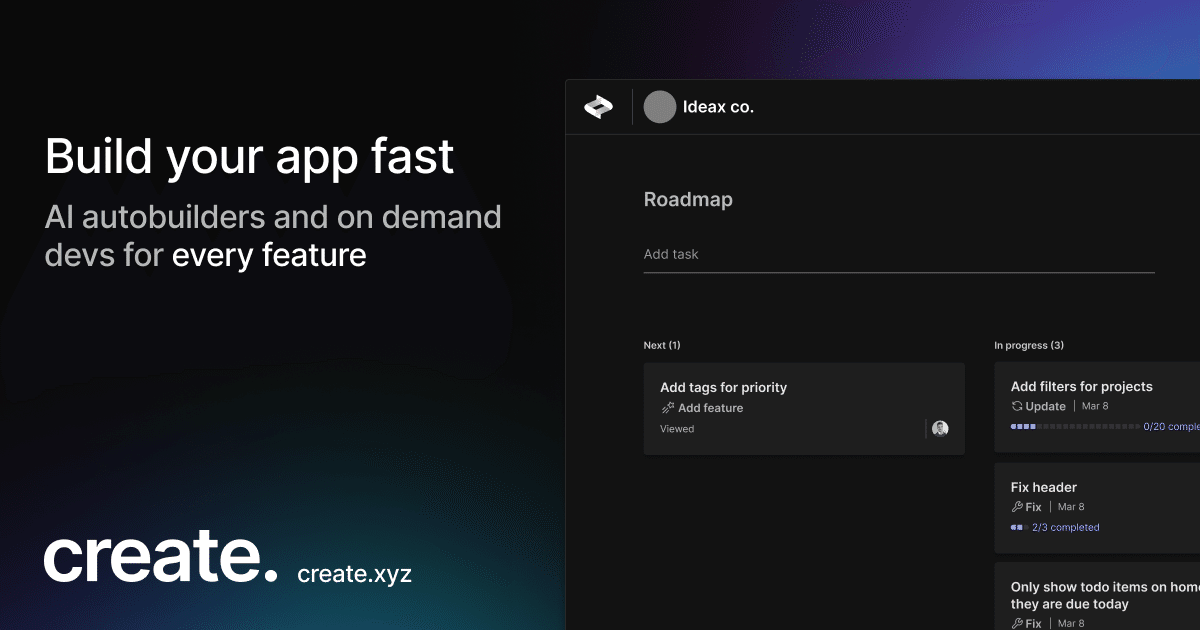Open the Add filters for projects task

1081,386
